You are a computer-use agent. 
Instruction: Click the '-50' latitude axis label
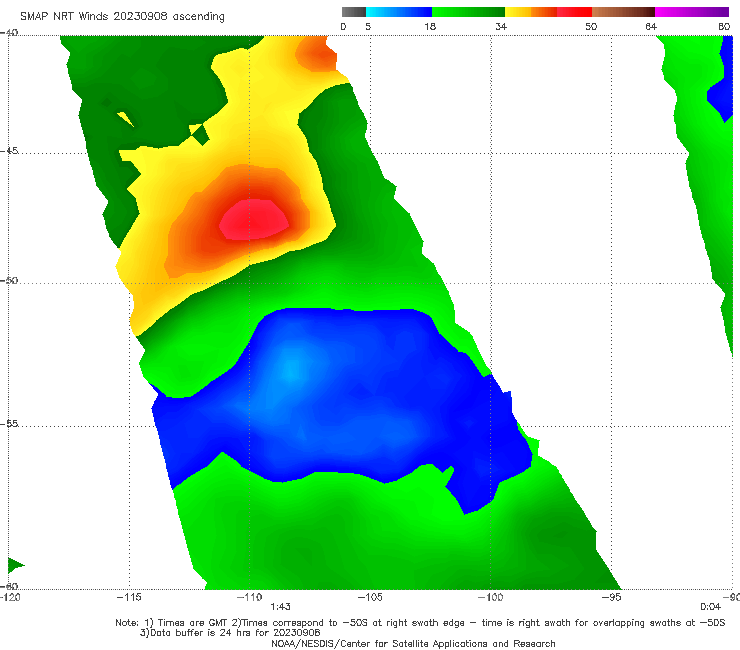coord(9,280)
